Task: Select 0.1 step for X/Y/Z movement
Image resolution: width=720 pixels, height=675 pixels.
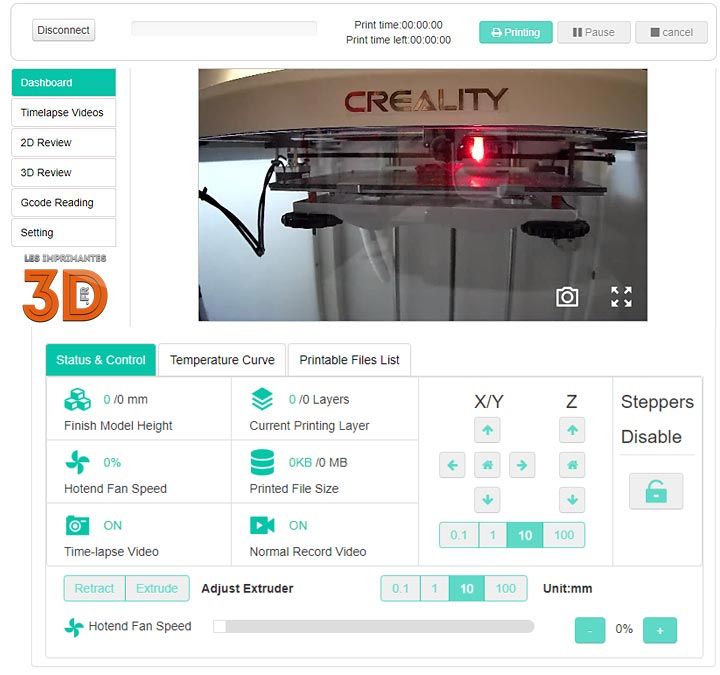Action: pyautogui.click(x=459, y=535)
